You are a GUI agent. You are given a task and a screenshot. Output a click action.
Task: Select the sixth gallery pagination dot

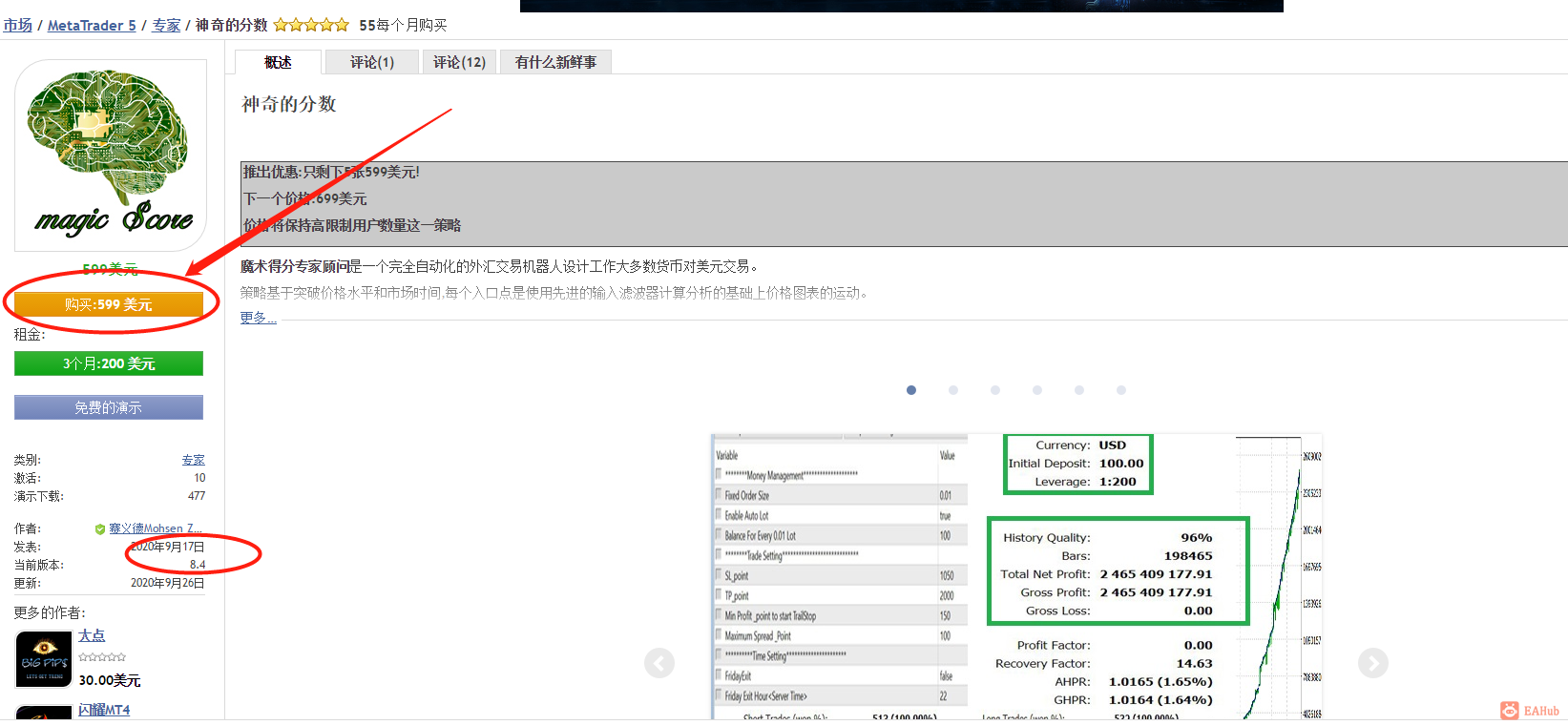pos(1121,390)
